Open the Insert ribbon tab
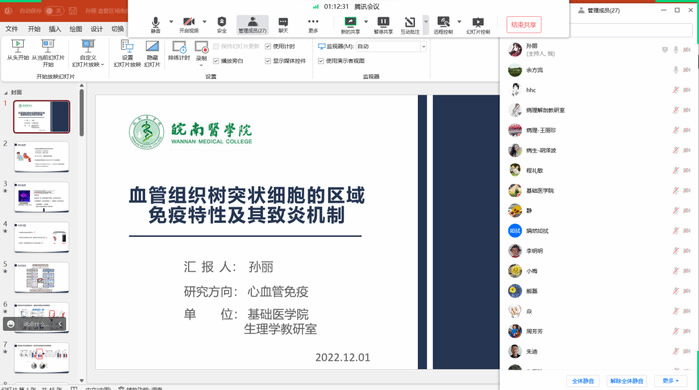699x390 pixels. coord(55,29)
